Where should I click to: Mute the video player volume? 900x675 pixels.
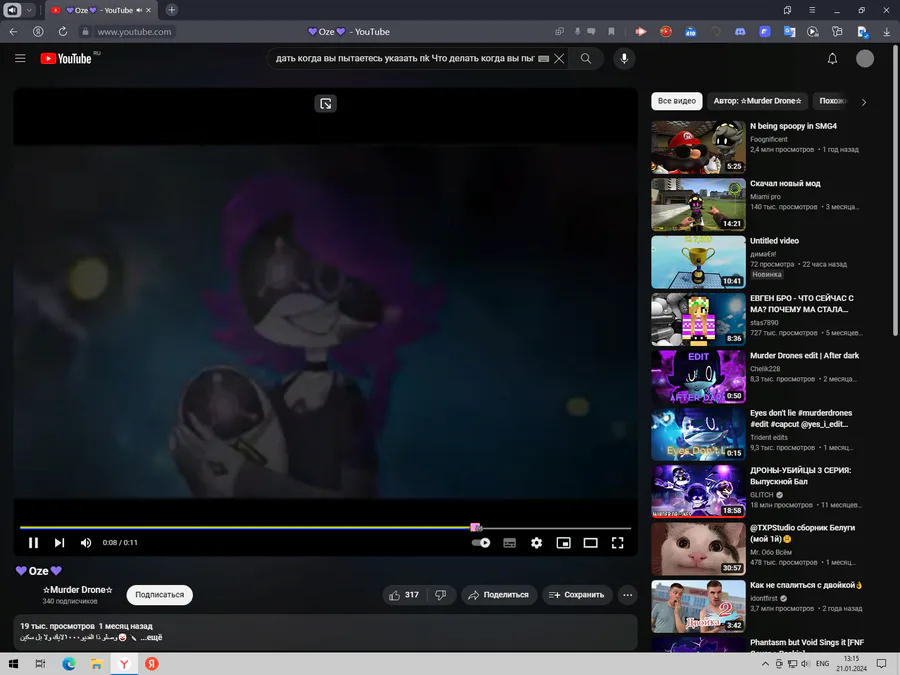[x=86, y=542]
